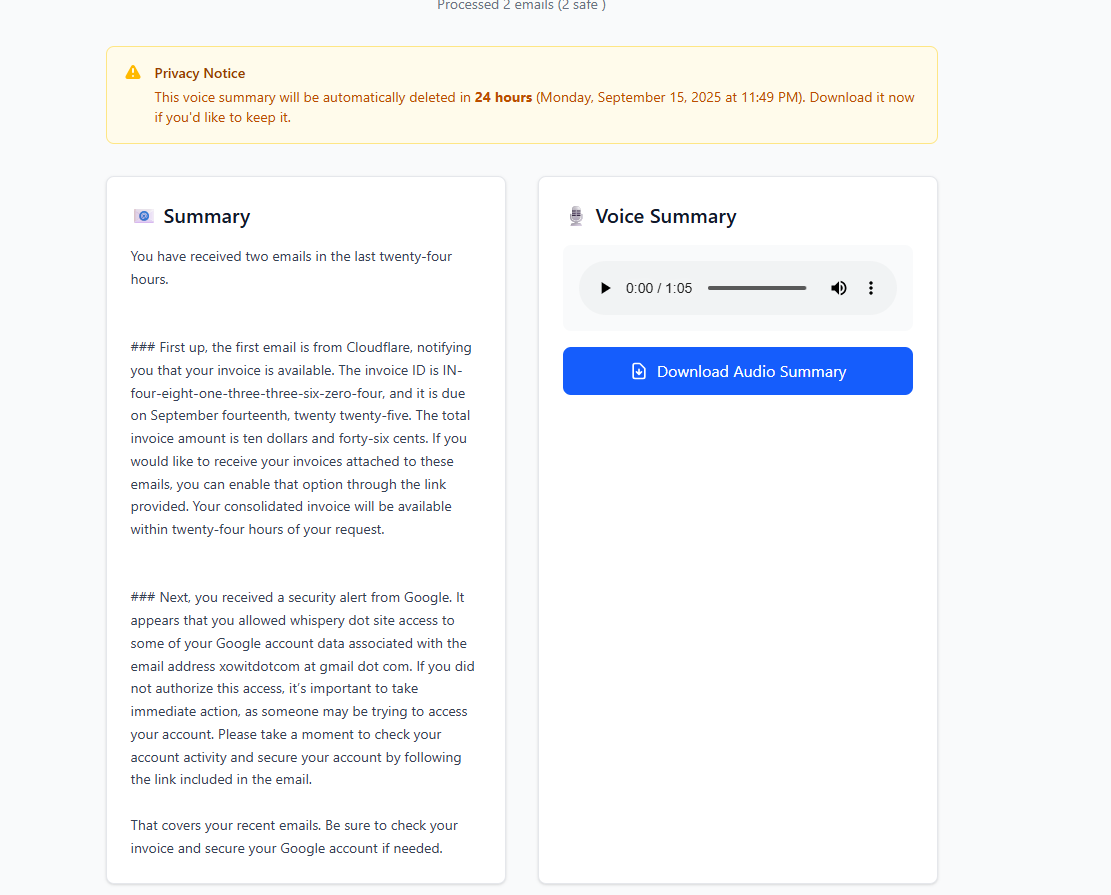Mute the audio player volume
Image resolution: width=1111 pixels, height=895 pixels.
838,288
